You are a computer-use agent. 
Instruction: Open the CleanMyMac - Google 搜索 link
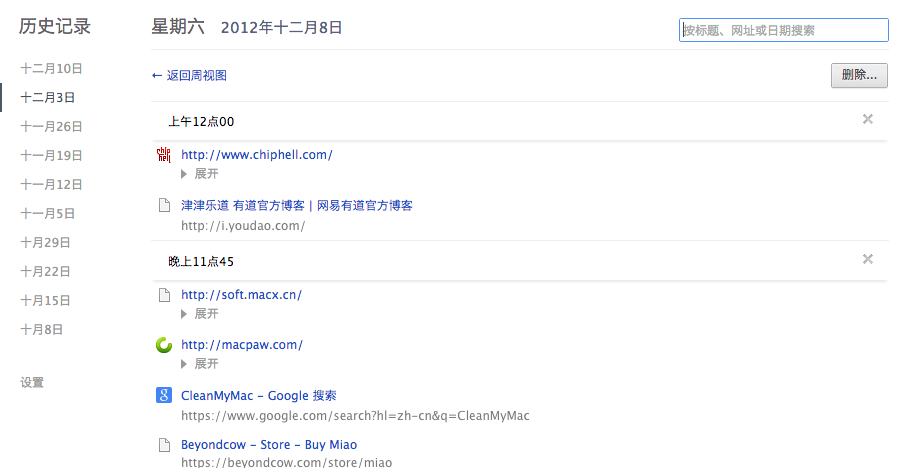click(258, 395)
